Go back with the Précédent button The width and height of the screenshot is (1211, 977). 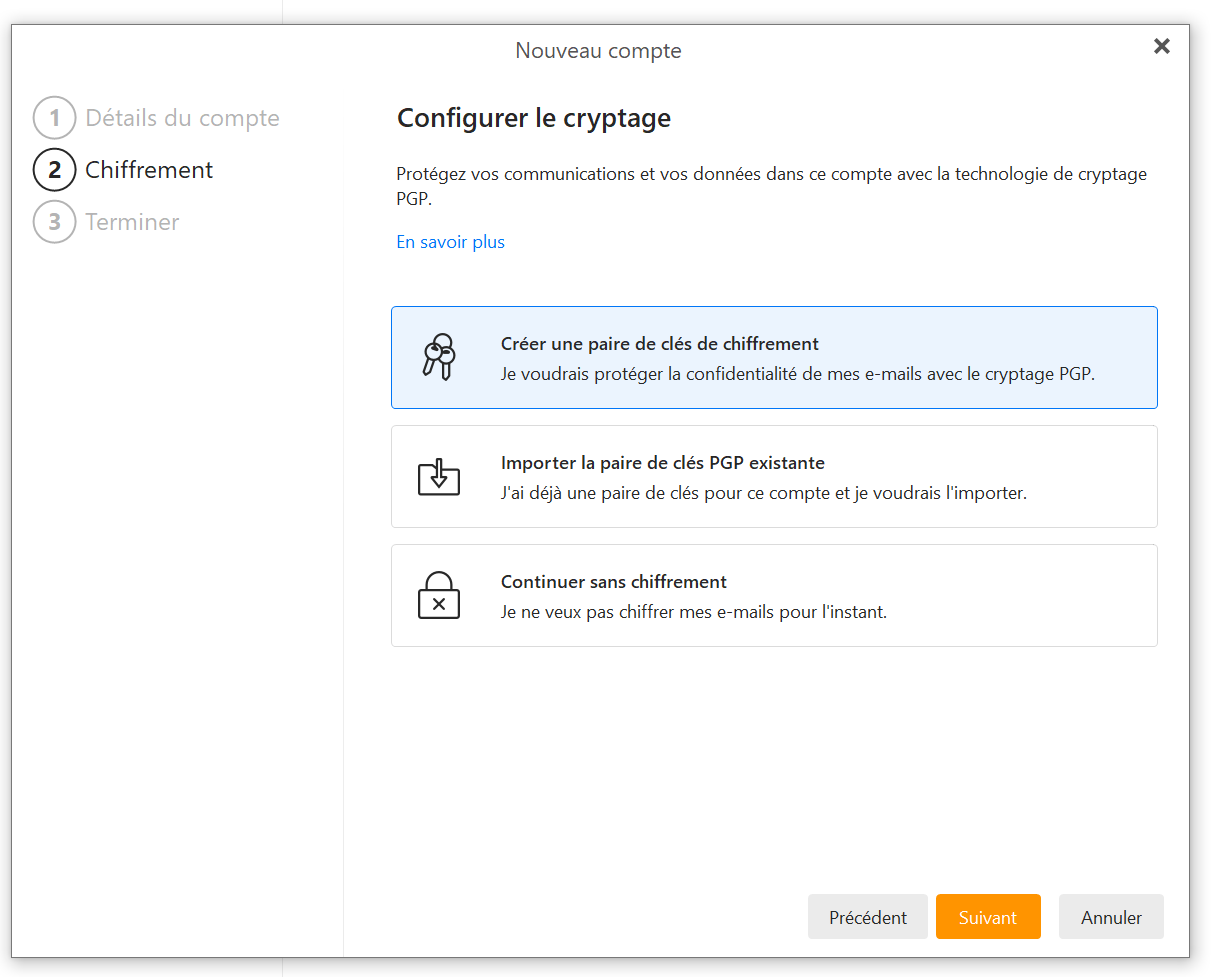pos(867,917)
